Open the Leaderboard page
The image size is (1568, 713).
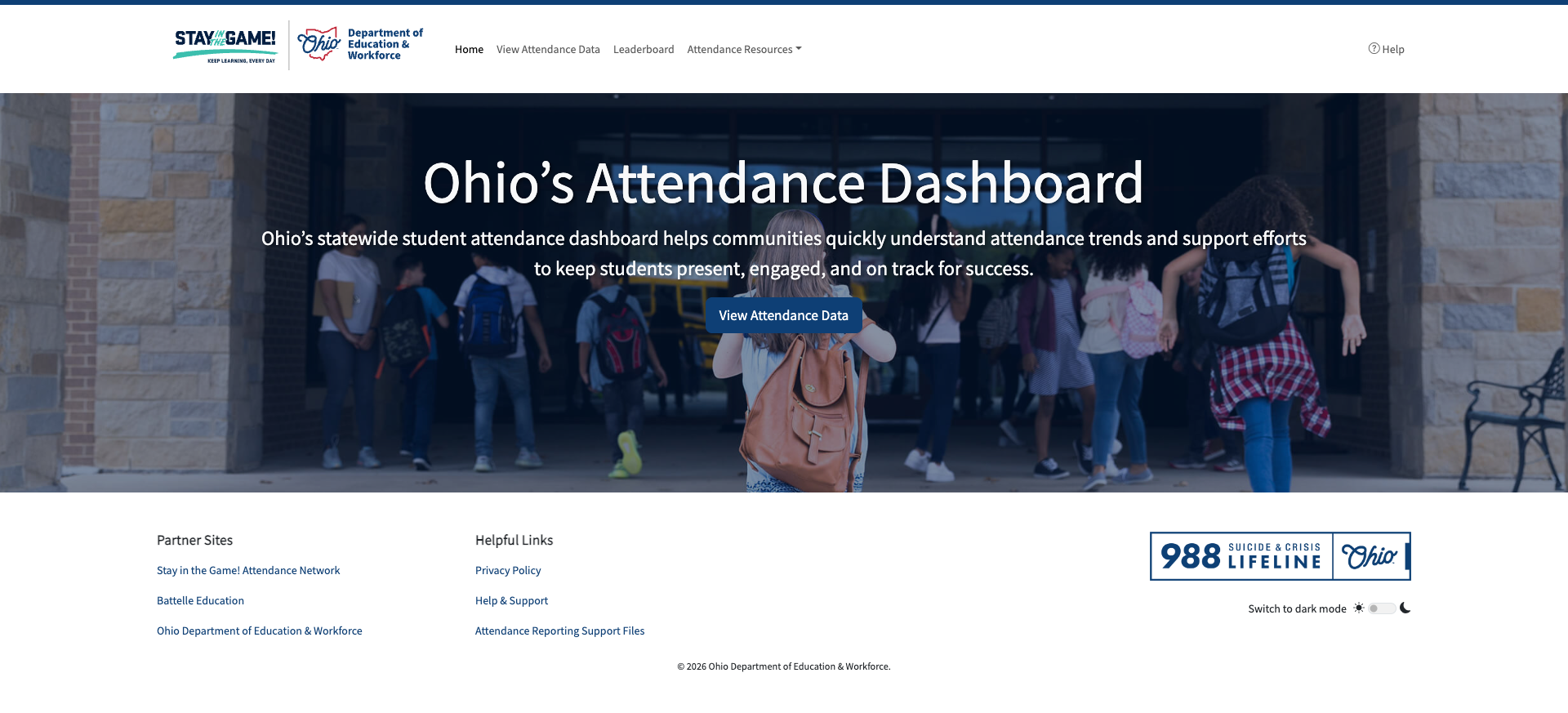(644, 49)
